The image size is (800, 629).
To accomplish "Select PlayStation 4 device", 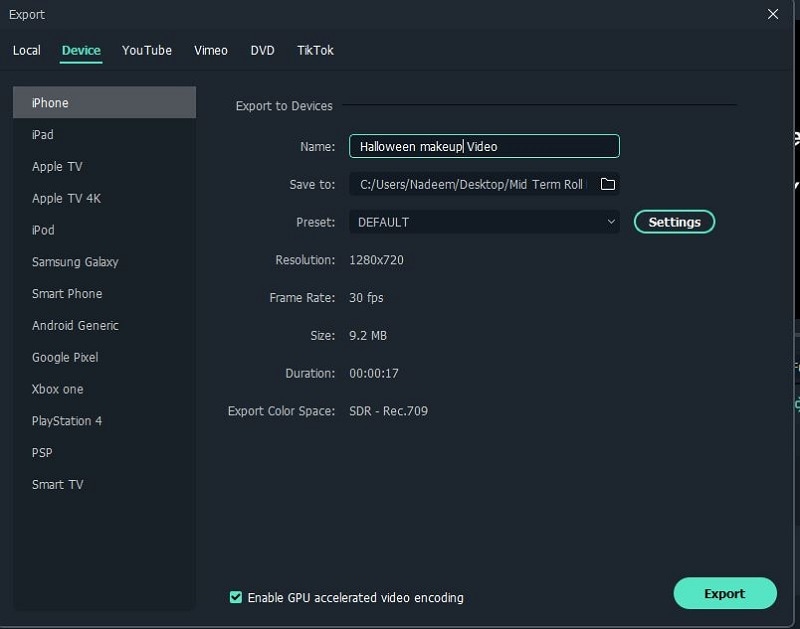I will (67, 421).
